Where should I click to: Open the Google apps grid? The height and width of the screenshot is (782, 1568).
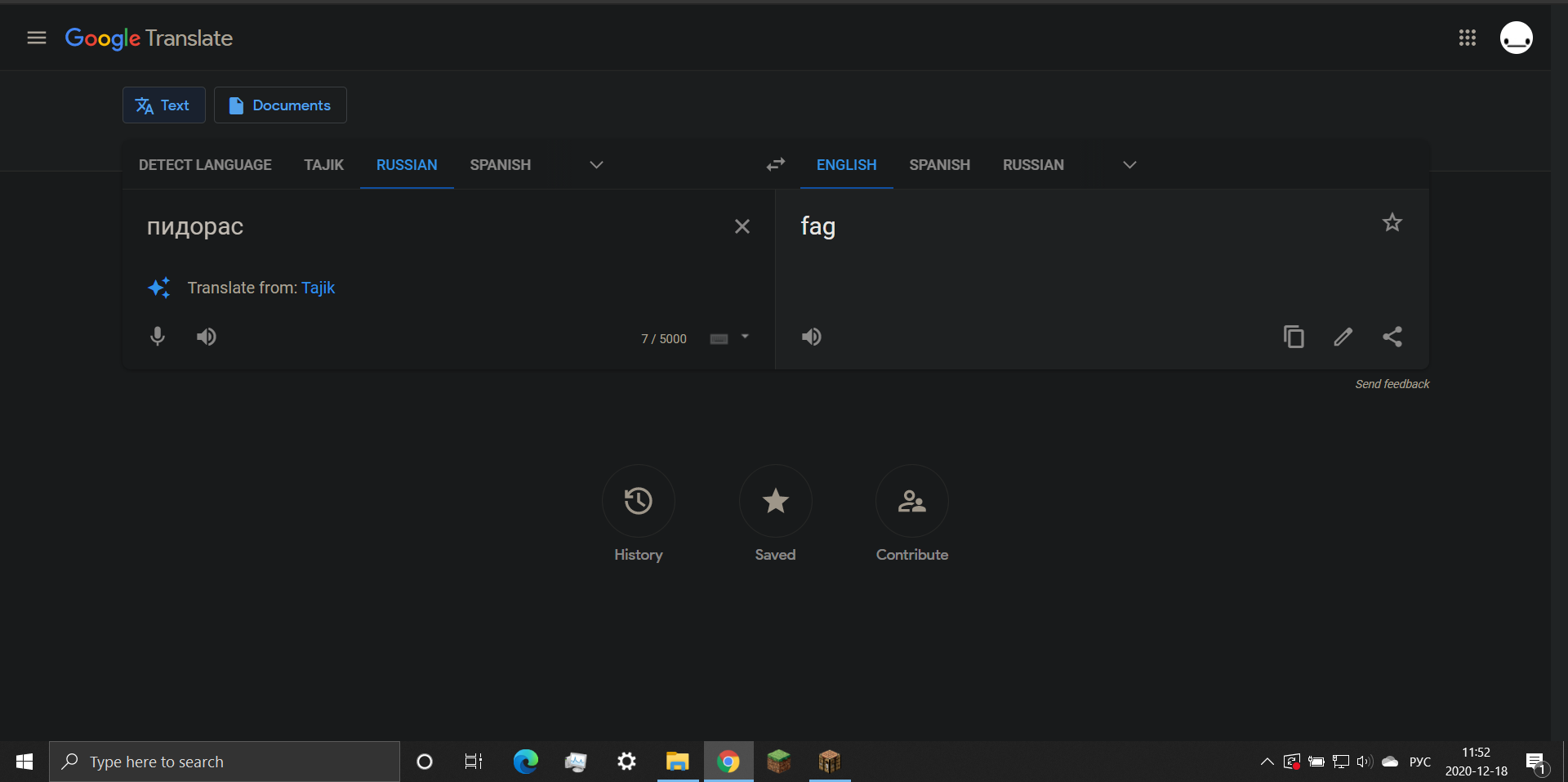point(1467,38)
